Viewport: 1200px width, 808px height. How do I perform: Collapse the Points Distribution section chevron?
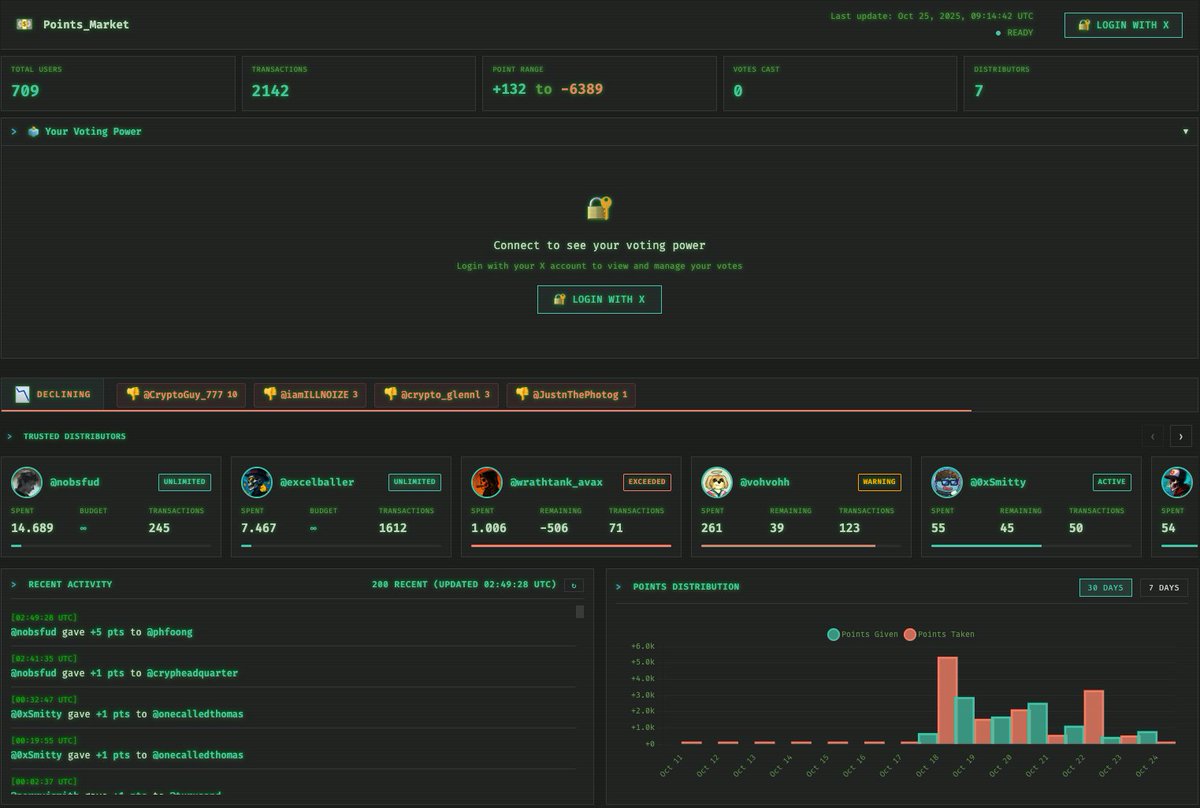[619, 587]
